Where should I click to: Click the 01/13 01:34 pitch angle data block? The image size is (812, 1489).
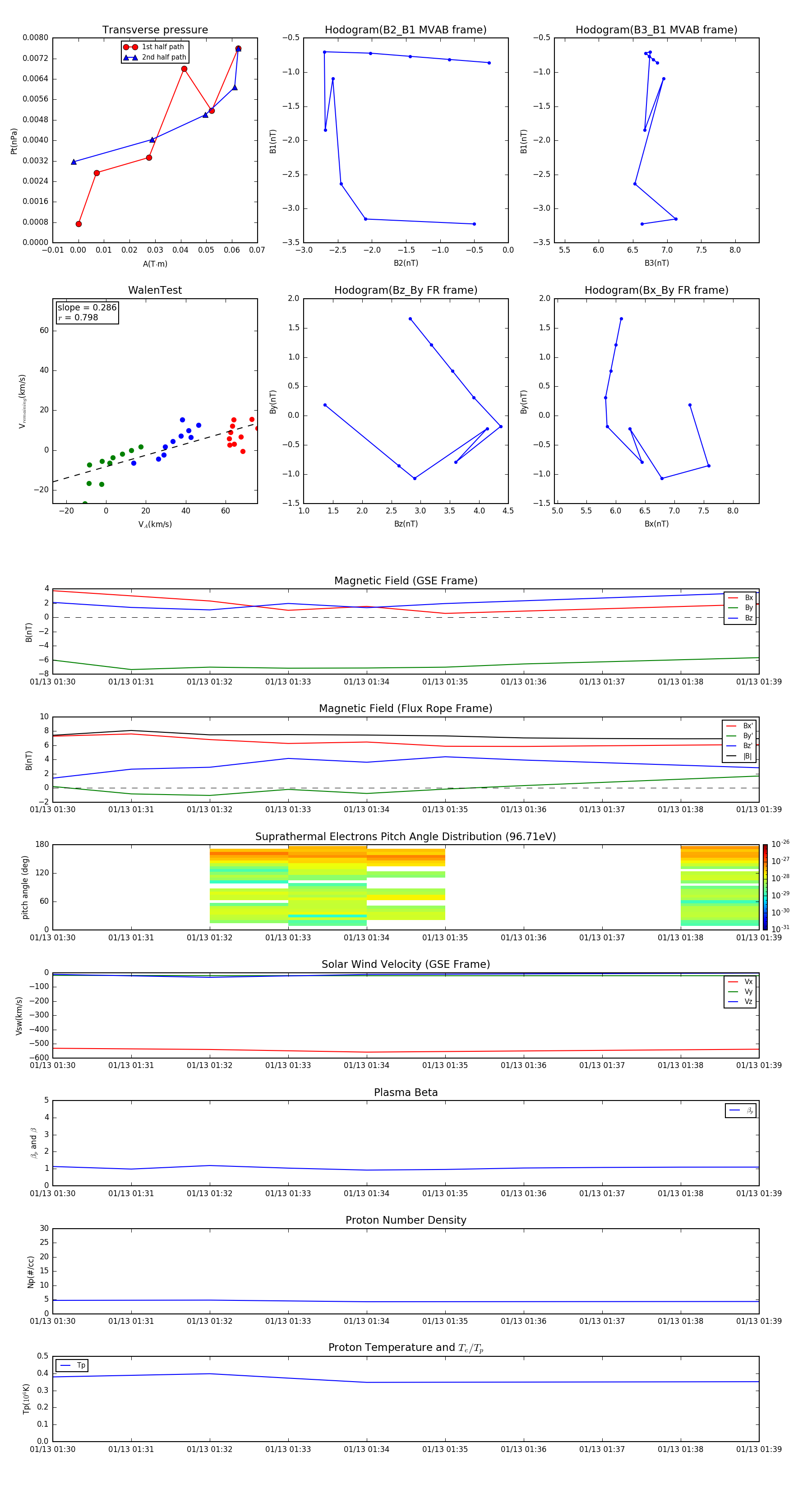pyautogui.click(x=406, y=884)
